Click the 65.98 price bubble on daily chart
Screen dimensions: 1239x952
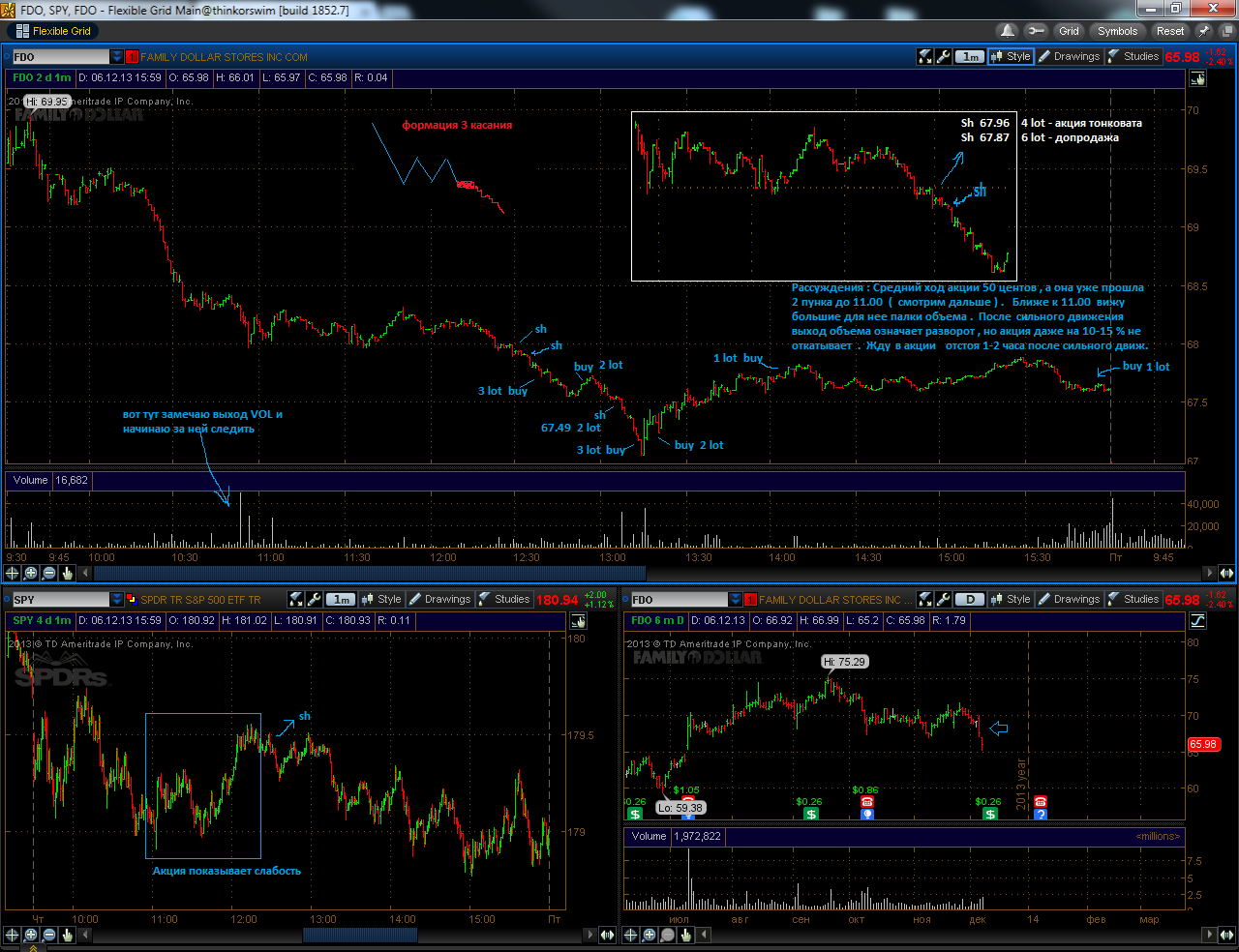pos(1203,744)
